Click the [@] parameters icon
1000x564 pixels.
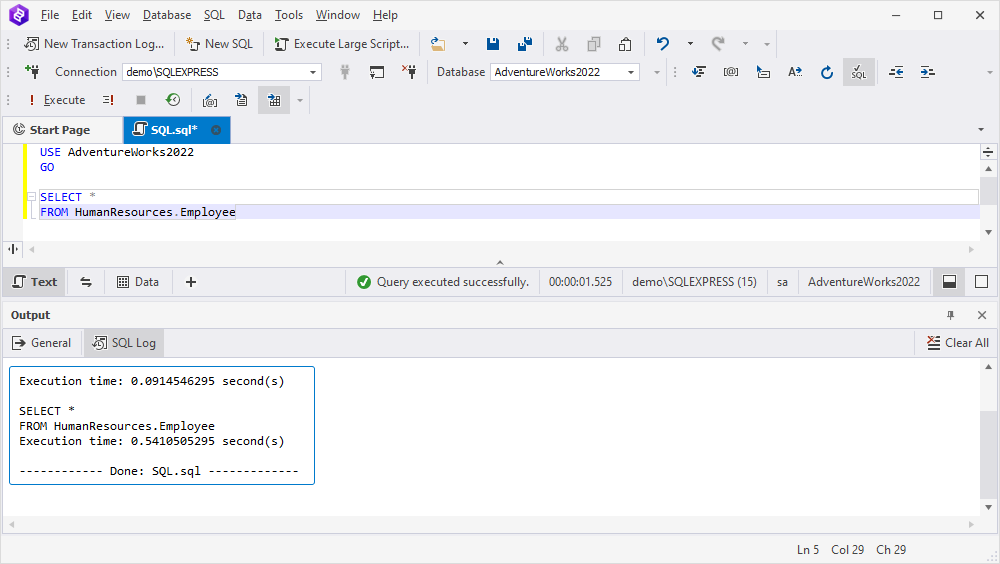[x=731, y=72]
